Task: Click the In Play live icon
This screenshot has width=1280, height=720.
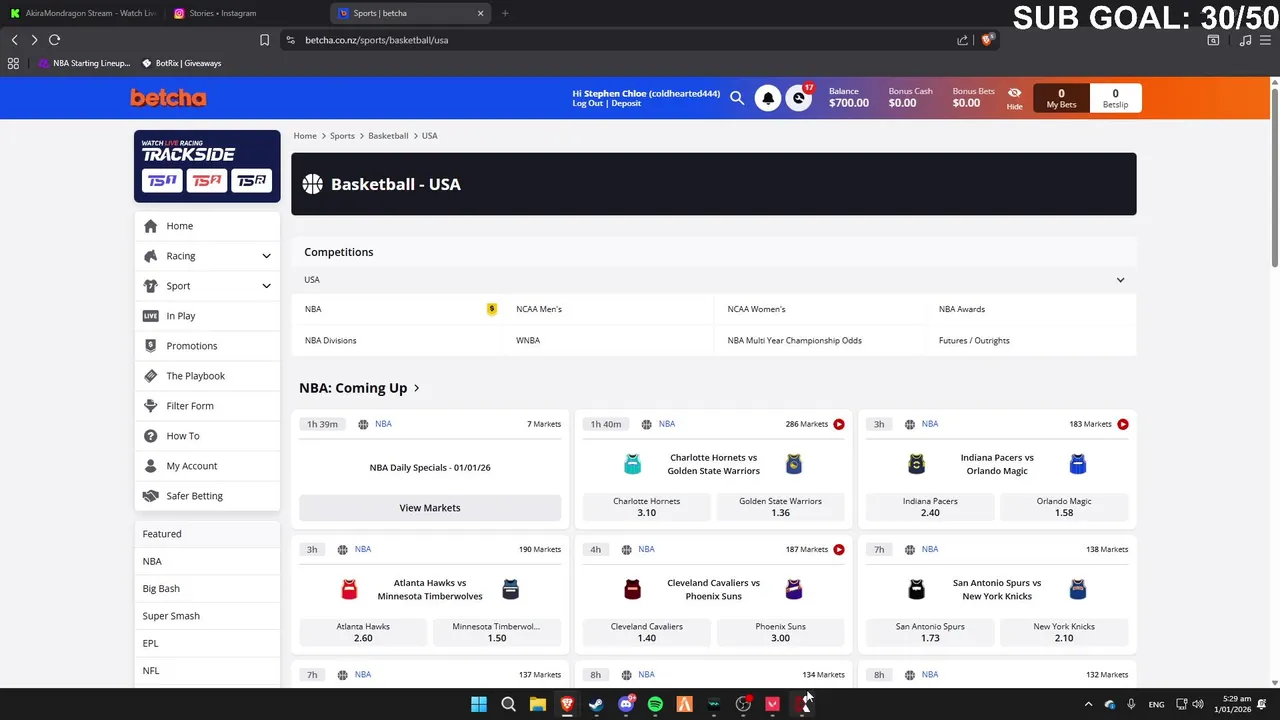Action: coord(150,316)
